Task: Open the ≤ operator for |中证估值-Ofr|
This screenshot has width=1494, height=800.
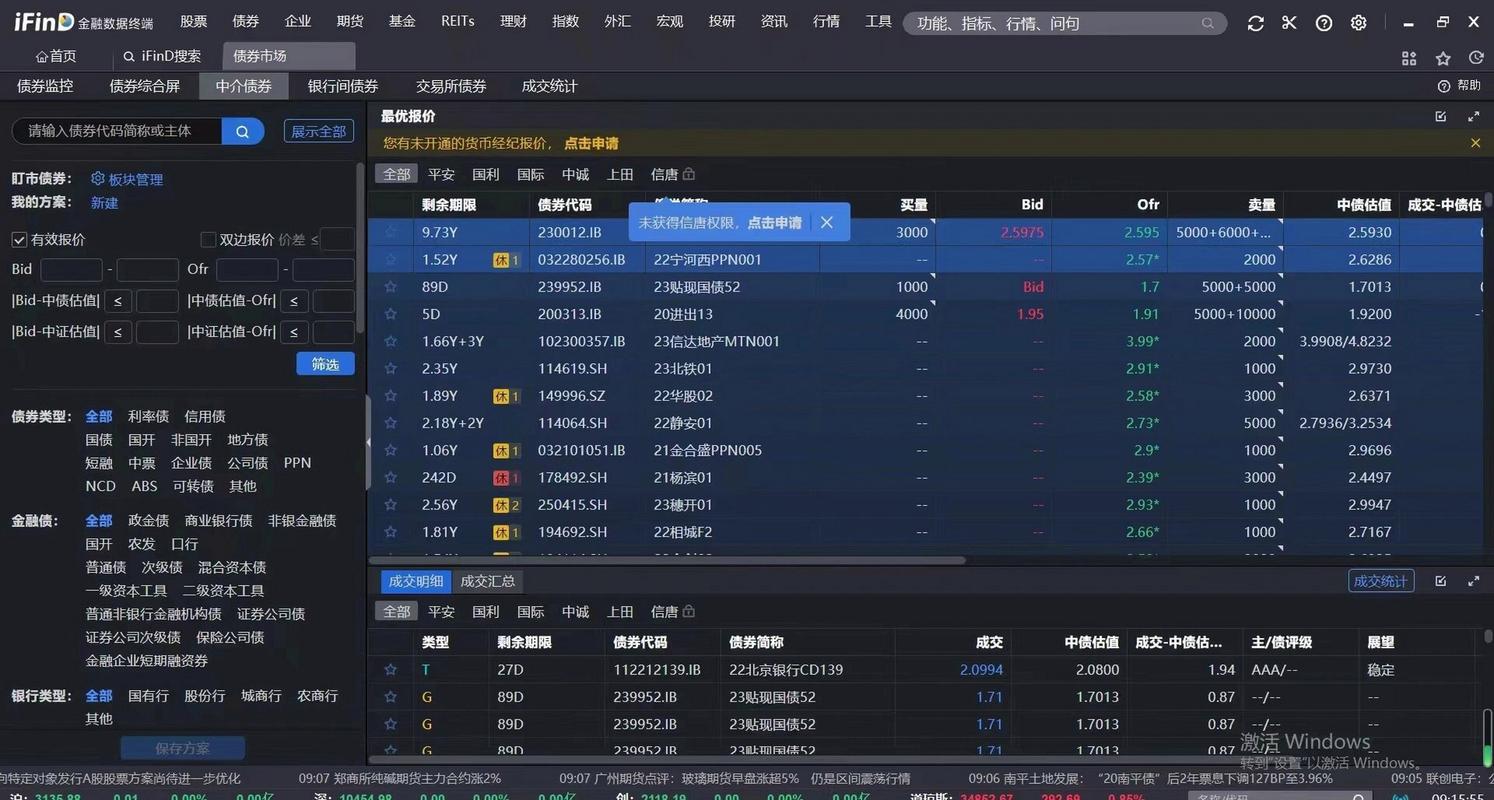Action: [x=294, y=332]
